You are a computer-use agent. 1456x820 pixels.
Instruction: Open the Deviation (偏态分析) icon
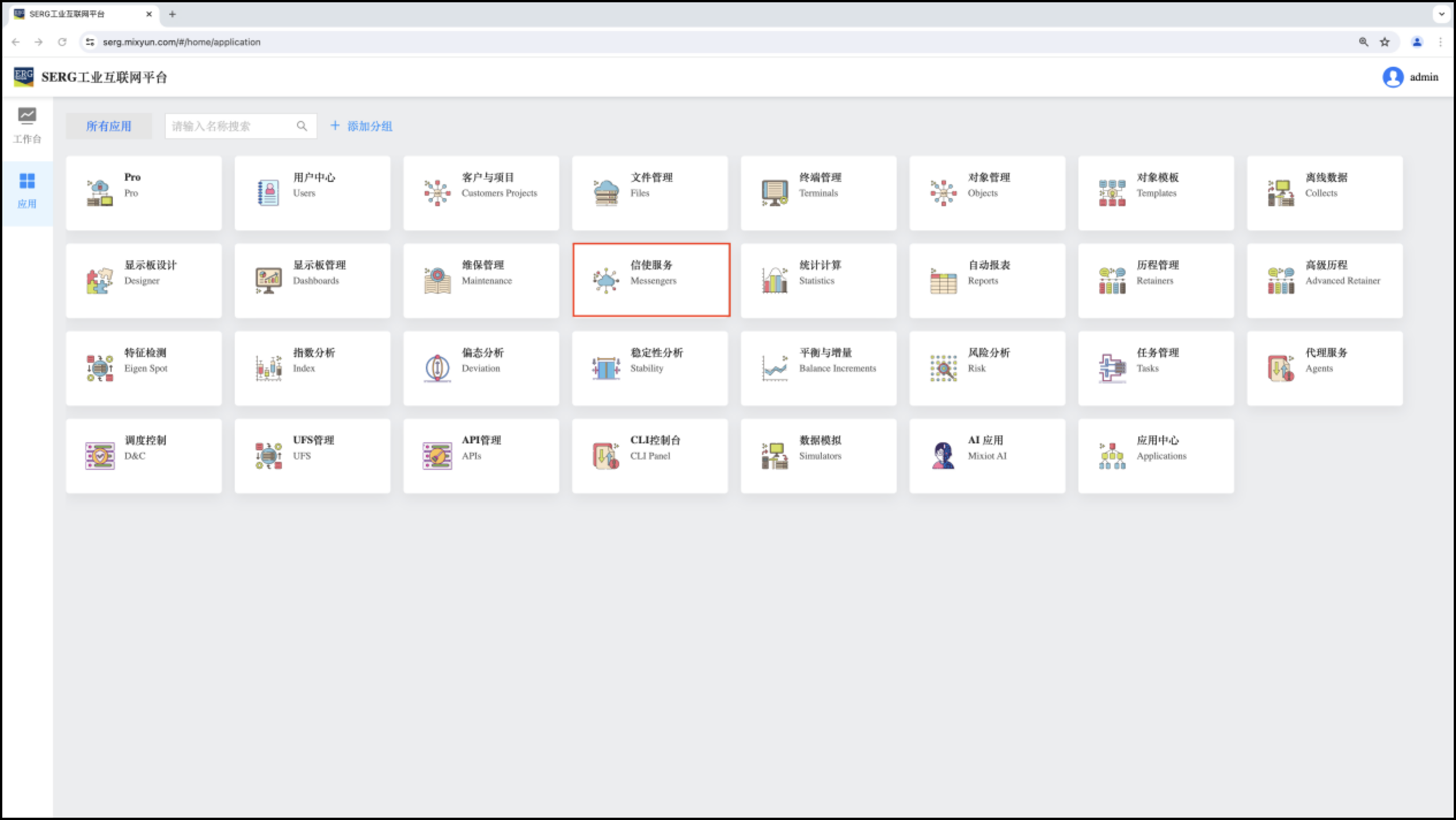click(437, 368)
